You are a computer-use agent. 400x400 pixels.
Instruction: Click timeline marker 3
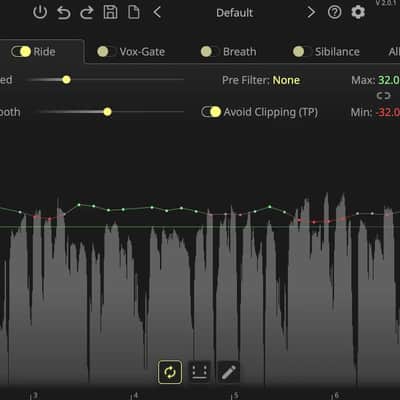(x=35, y=396)
